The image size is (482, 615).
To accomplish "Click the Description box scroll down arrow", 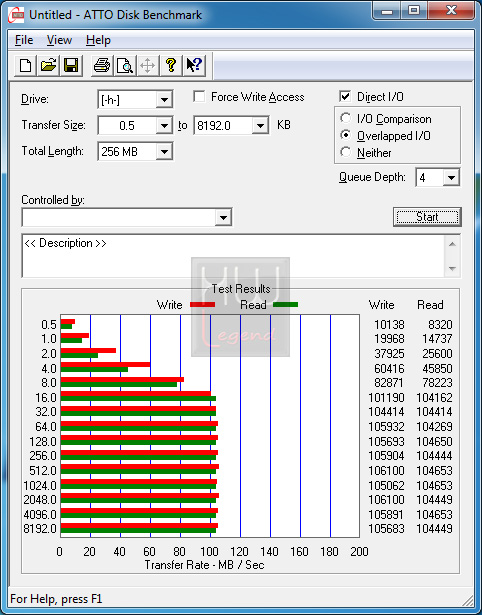I will pos(452,269).
